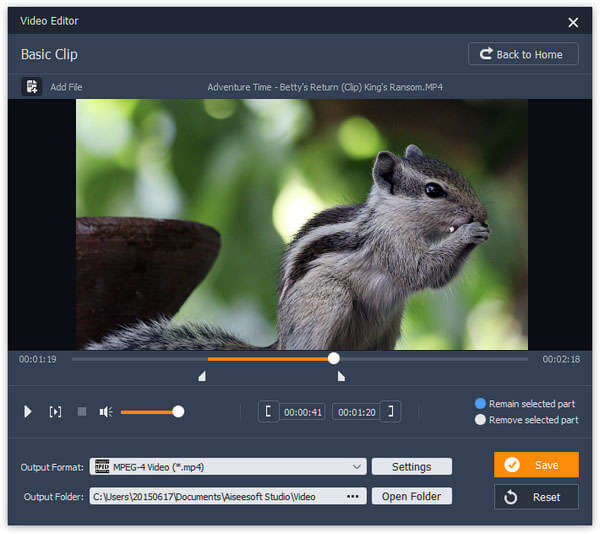The image size is (600, 534).
Task: Click the start time 00:00:41 field
Action: (x=302, y=412)
